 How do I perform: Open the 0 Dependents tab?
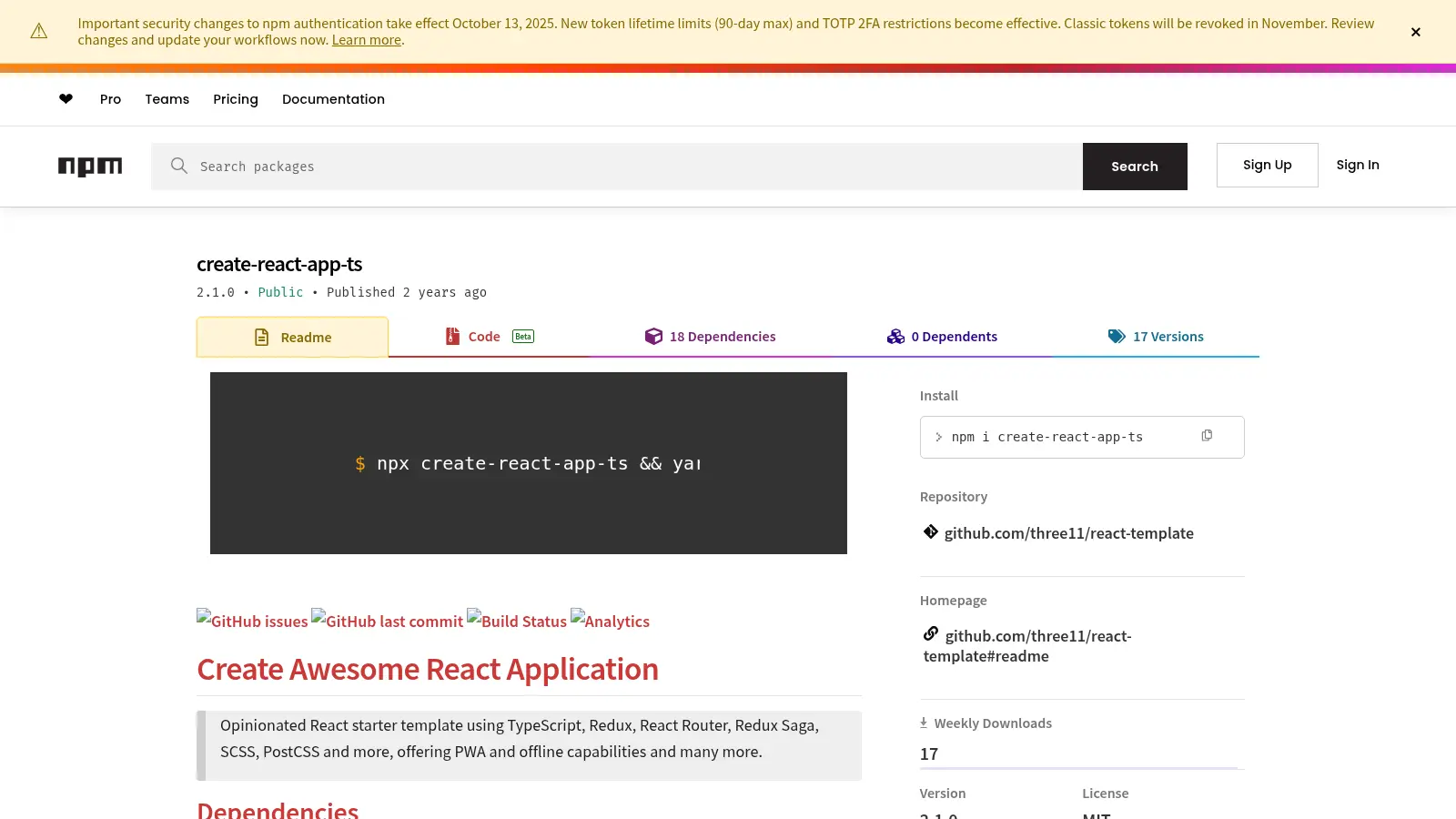pos(942,337)
